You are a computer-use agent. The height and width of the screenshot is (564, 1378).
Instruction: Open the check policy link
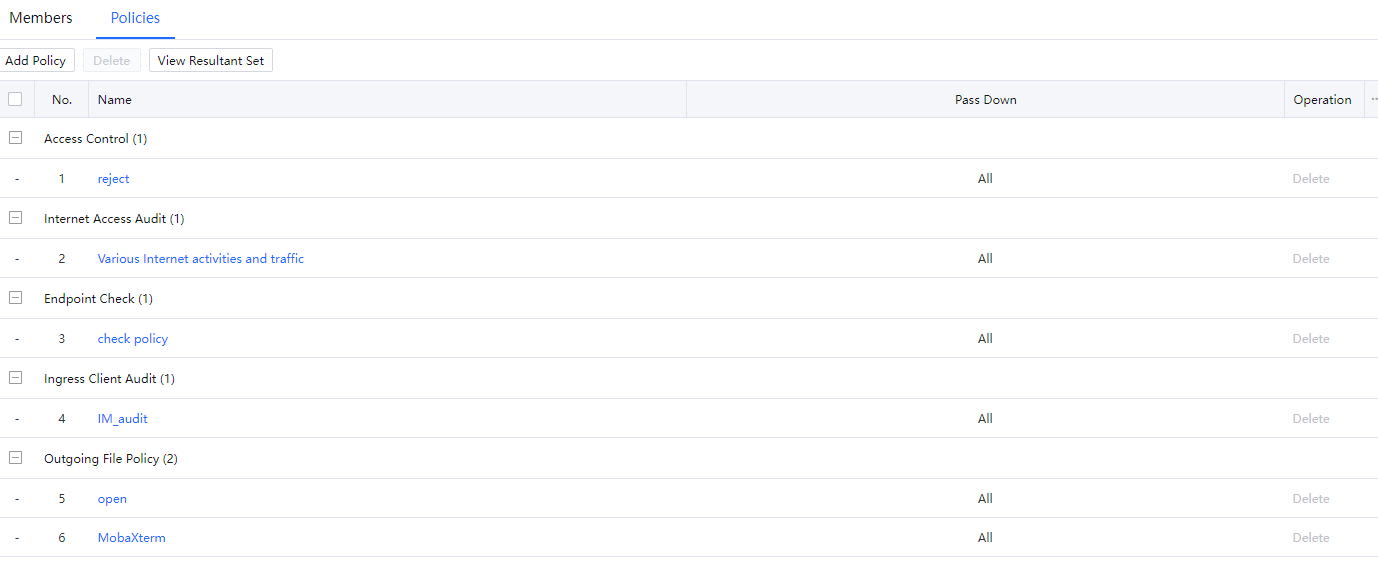coord(132,339)
